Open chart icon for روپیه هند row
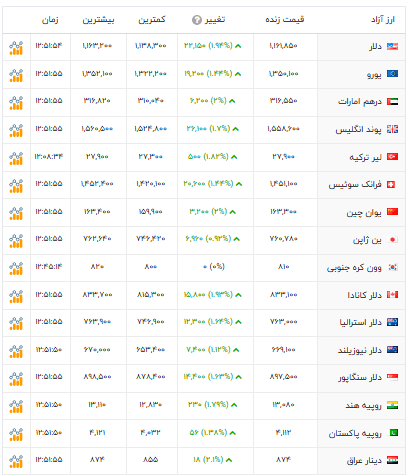The height and width of the screenshot is (475, 411). point(16,407)
